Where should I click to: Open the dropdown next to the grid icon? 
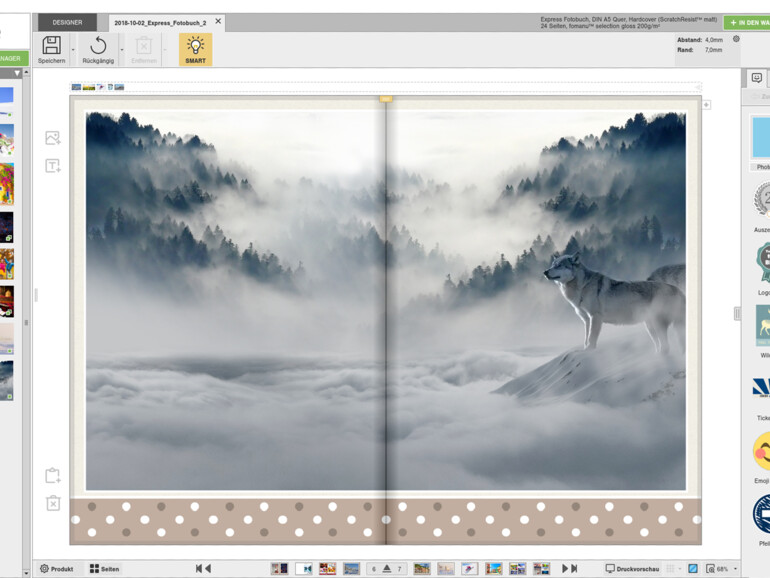tap(680, 569)
